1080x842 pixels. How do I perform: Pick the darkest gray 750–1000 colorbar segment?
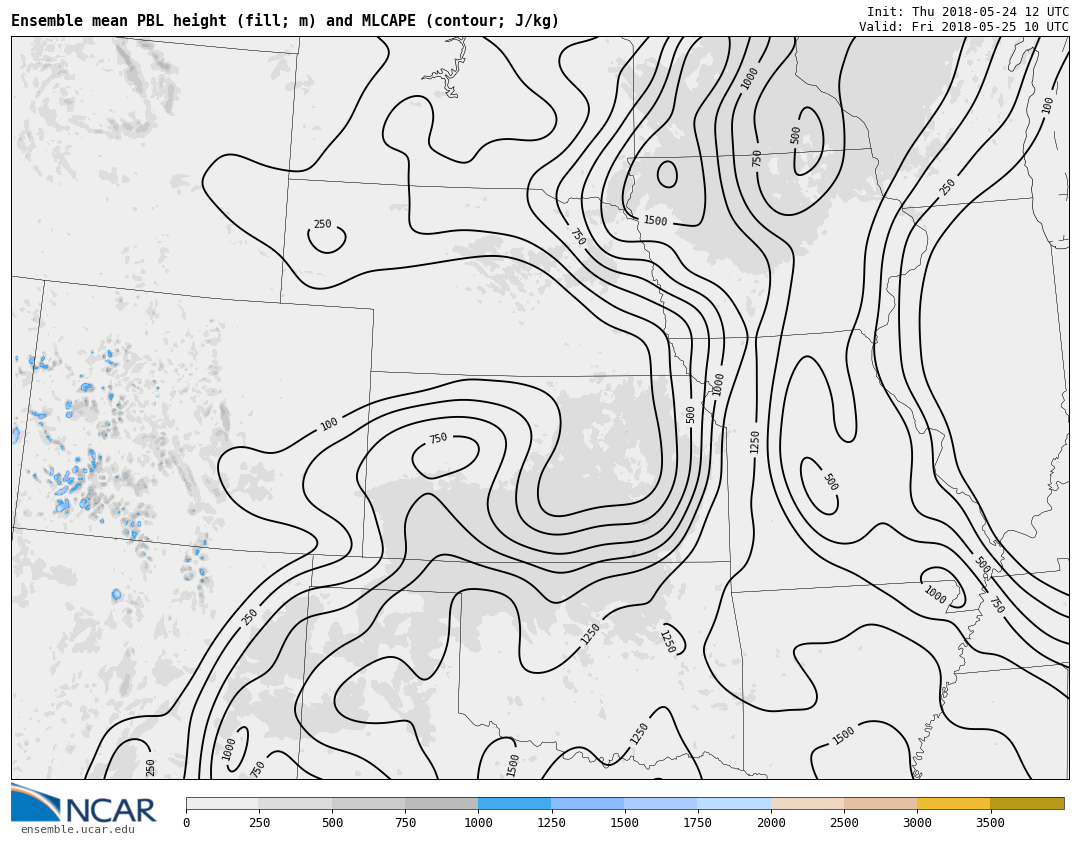pyautogui.click(x=442, y=803)
